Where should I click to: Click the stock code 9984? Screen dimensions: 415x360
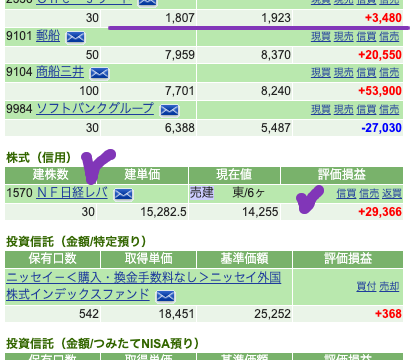pyautogui.click(x=19, y=109)
